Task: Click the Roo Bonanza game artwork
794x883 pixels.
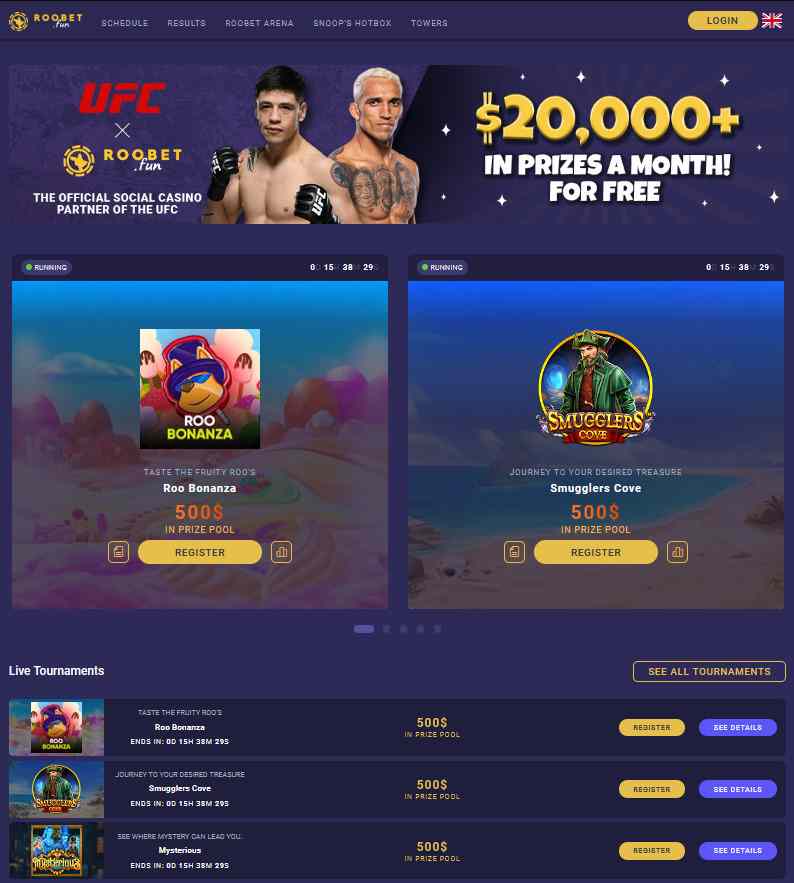Action: point(200,389)
